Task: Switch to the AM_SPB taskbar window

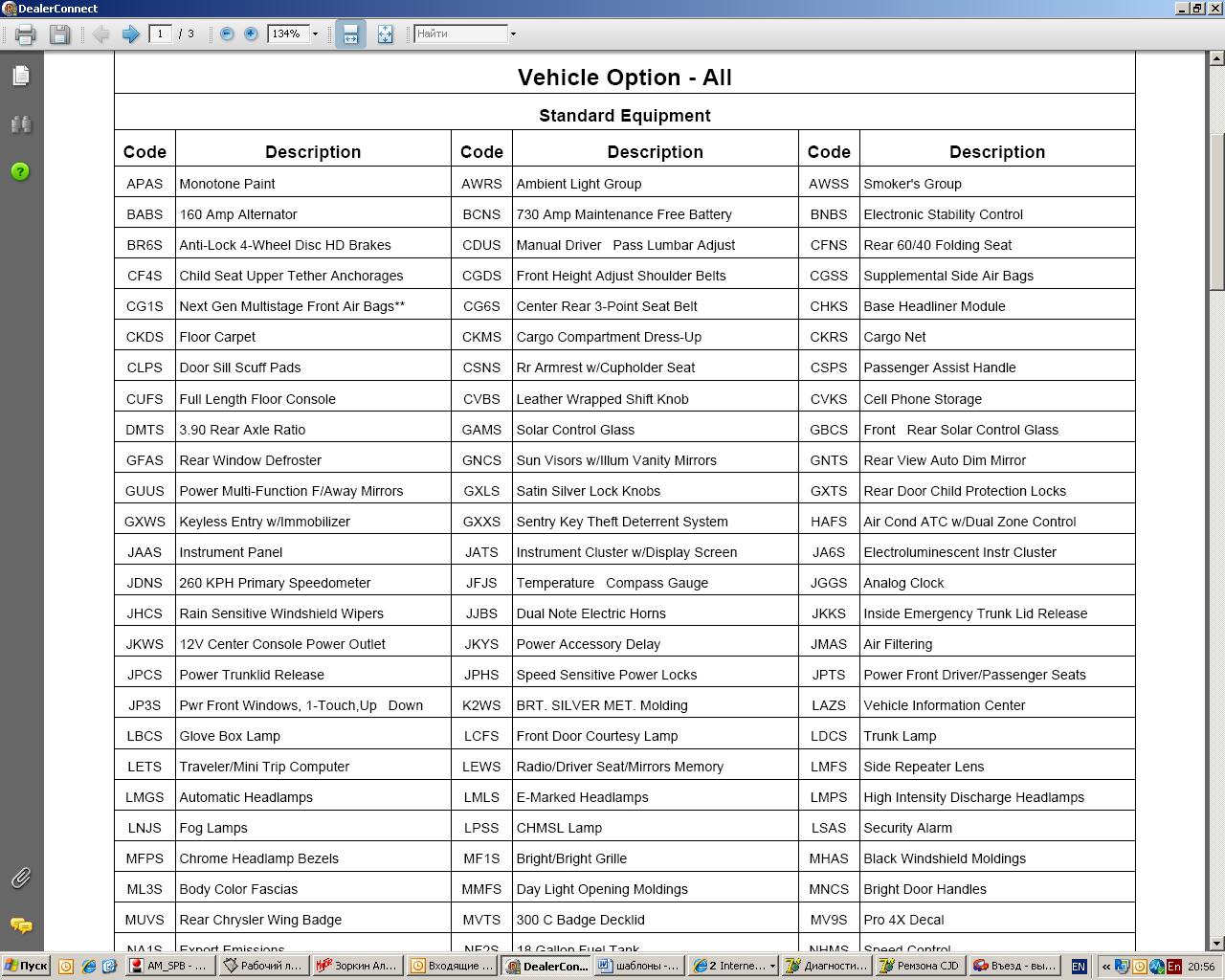Action: 169,966
